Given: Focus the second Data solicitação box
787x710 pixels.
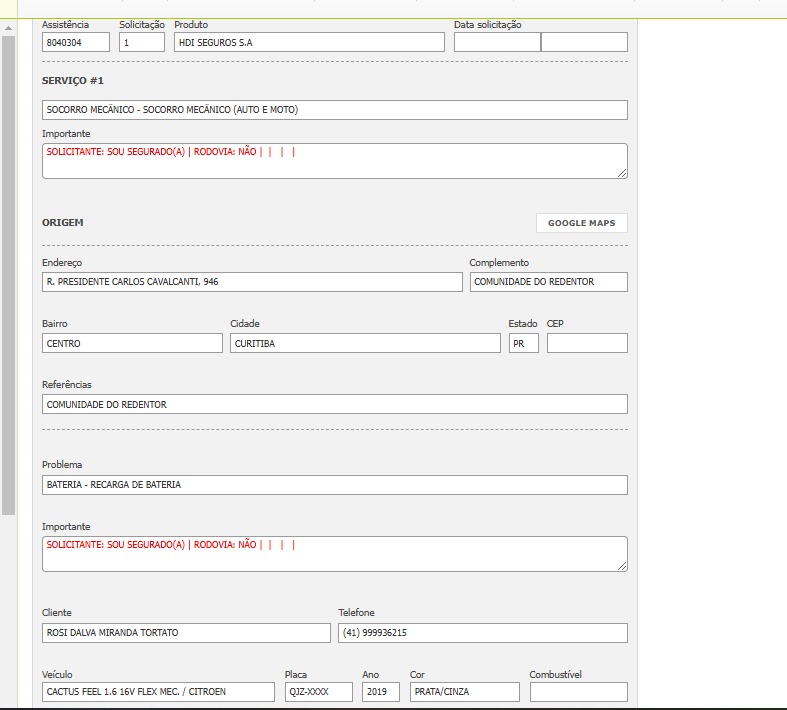Looking at the screenshot, I should click(x=584, y=42).
